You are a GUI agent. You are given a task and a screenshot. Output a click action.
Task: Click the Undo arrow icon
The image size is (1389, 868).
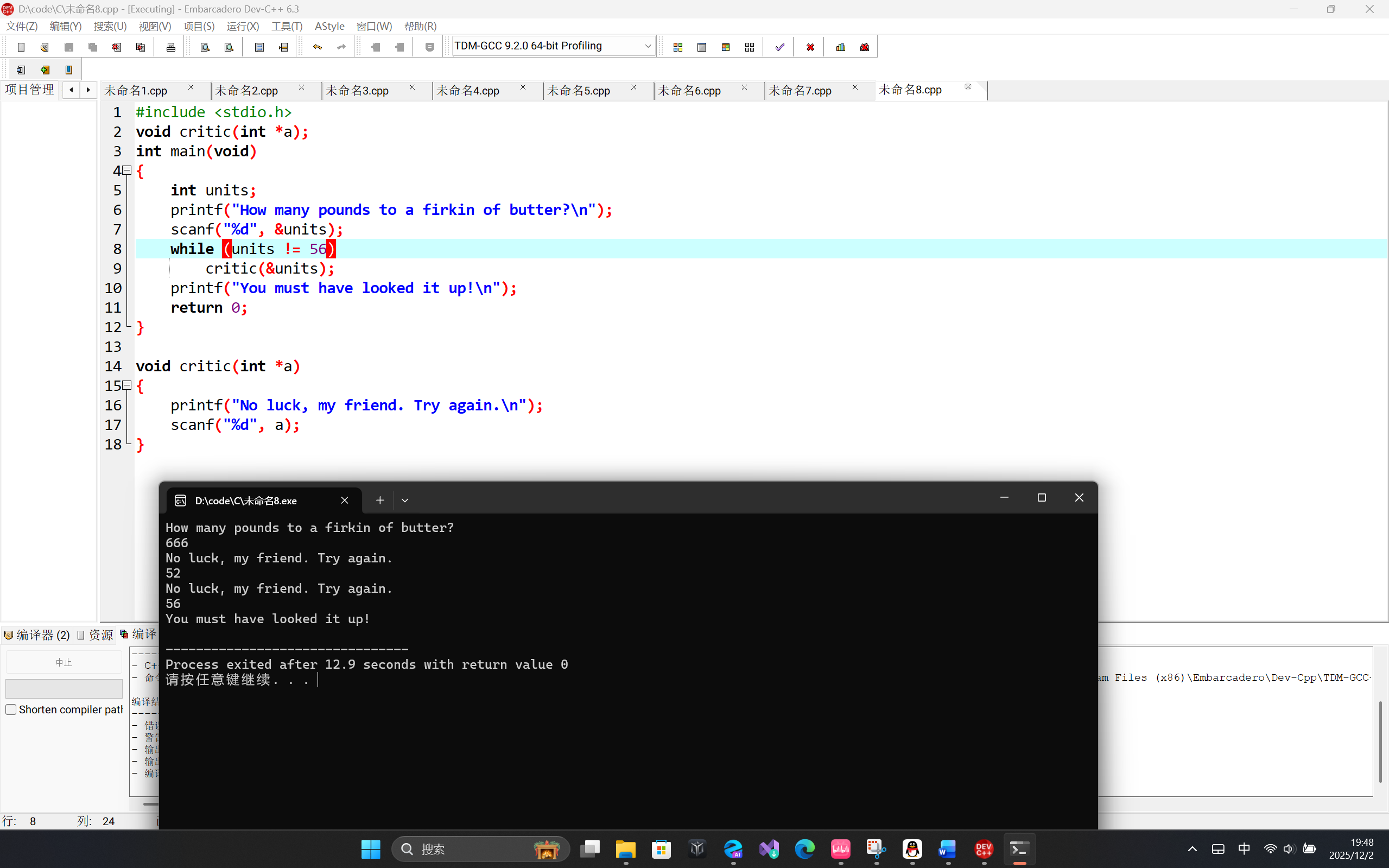[x=318, y=47]
